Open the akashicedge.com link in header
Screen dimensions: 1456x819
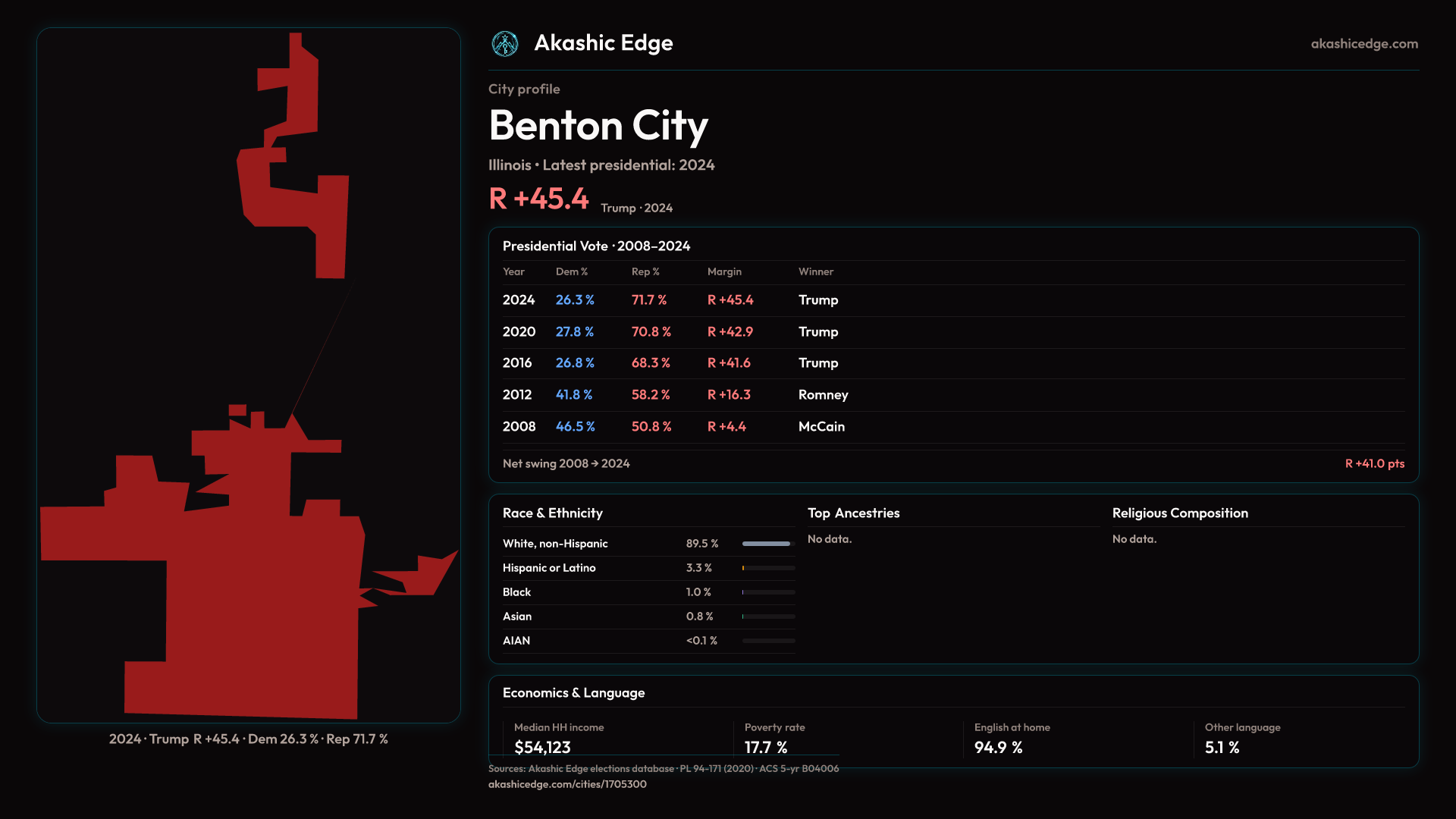click(x=1363, y=44)
